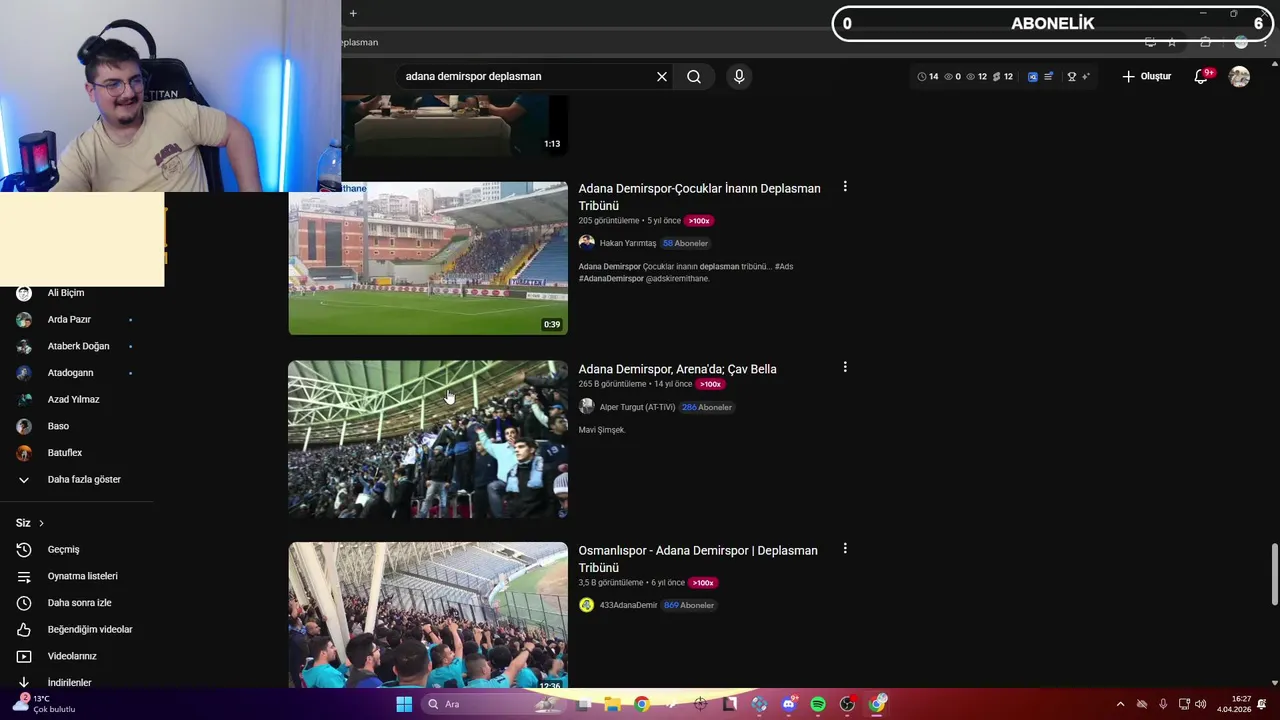Open the YouTube account avatar menu
This screenshot has height=720, width=1280.
coord(1239,76)
